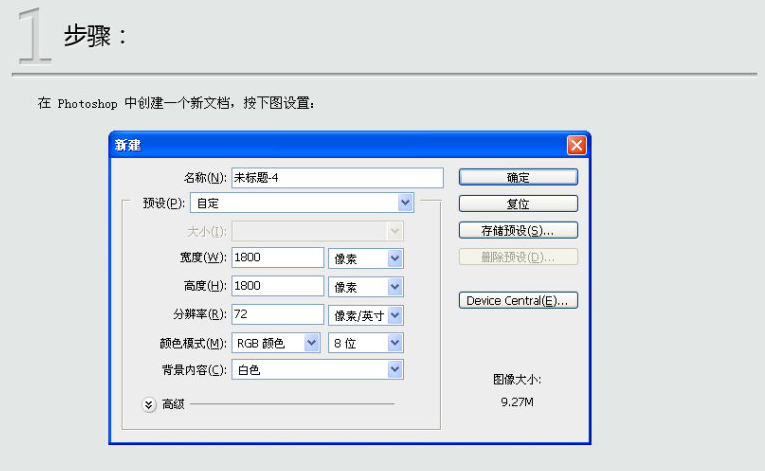Click the 分辨率 field showing 72
Image resolution: width=765 pixels, height=471 pixels.
pyautogui.click(x=277, y=314)
